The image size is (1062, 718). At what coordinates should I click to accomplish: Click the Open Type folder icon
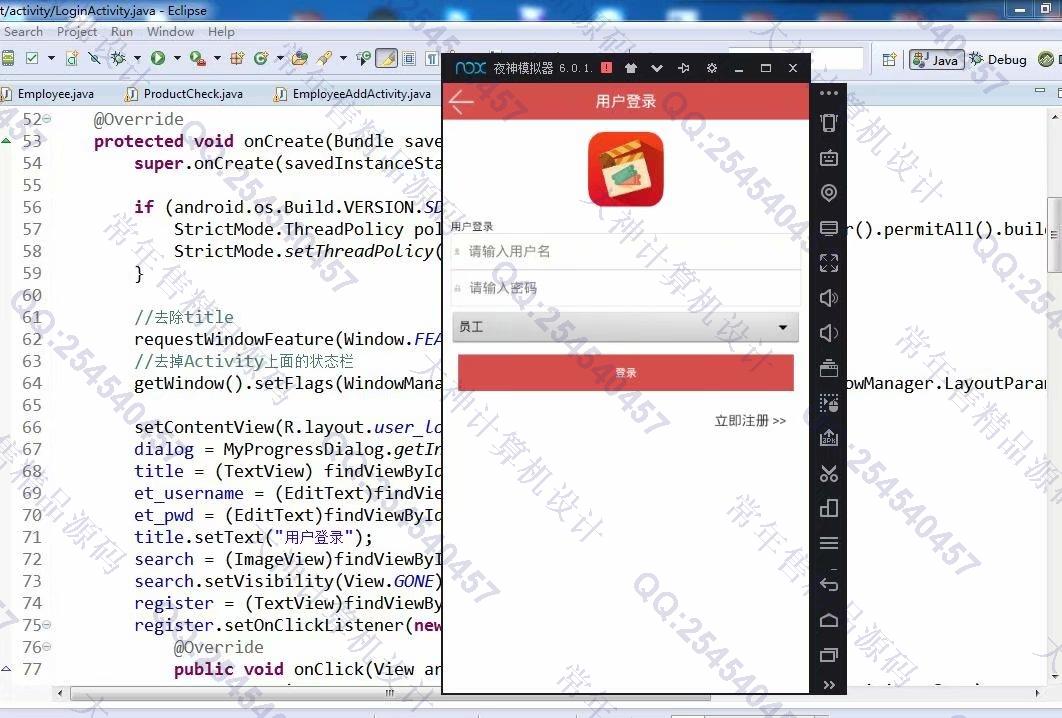pyautogui.click(x=299, y=58)
